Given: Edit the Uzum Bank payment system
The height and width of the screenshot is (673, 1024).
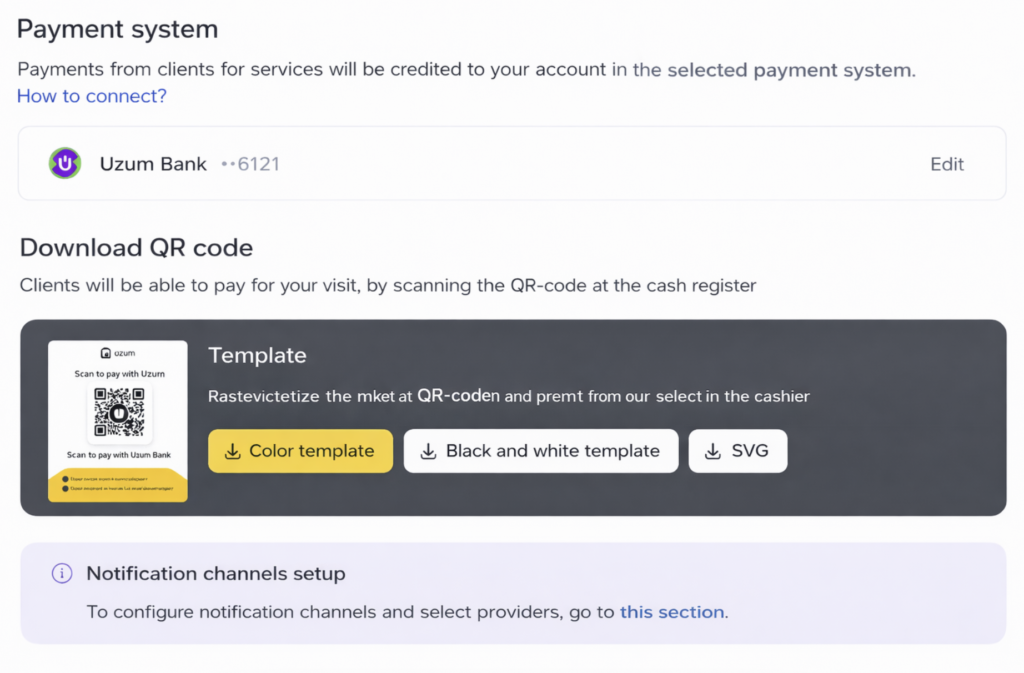Looking at the screenshot, I should [x=947, y=164].
